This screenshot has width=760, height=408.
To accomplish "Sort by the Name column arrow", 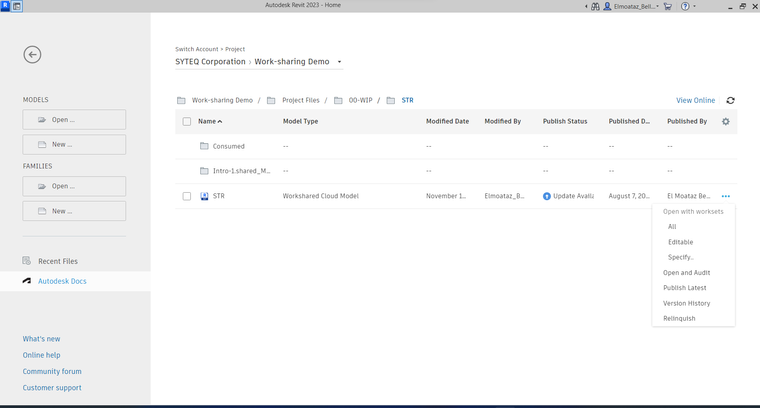I will (220, 122).
